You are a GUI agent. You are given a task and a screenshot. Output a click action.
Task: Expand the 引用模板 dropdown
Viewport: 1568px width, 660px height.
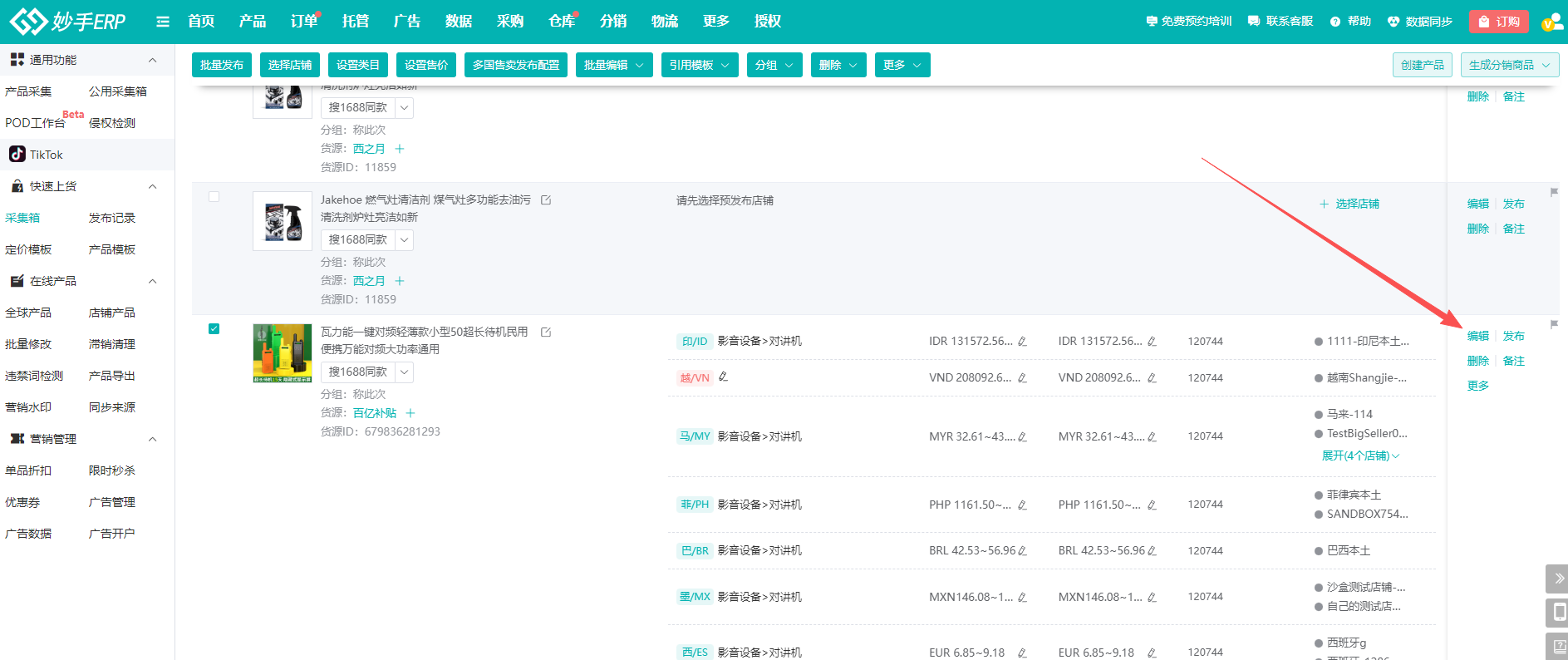pyautogui.click(x=700, y=65)
